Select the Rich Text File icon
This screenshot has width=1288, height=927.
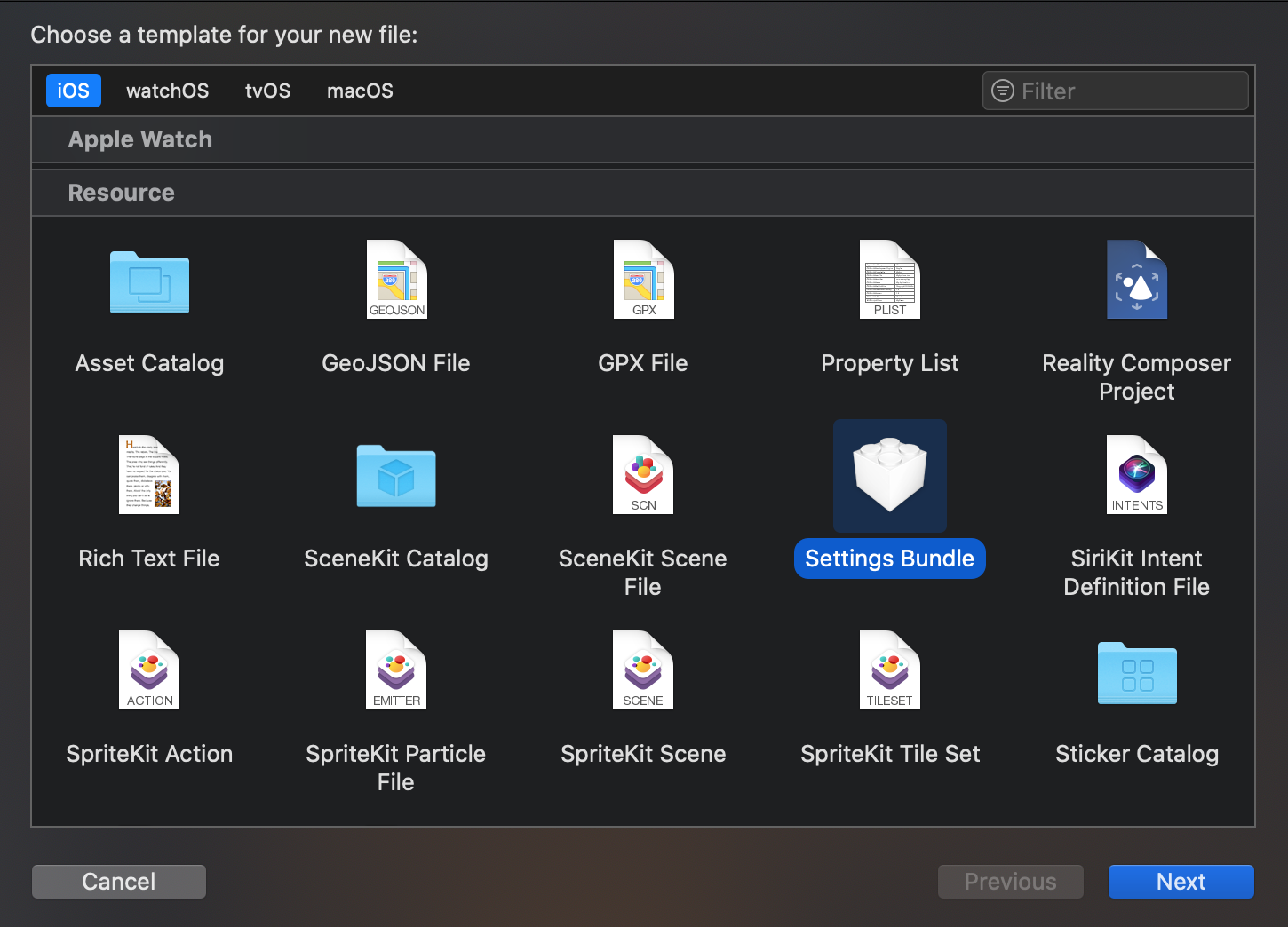(149, 475)
